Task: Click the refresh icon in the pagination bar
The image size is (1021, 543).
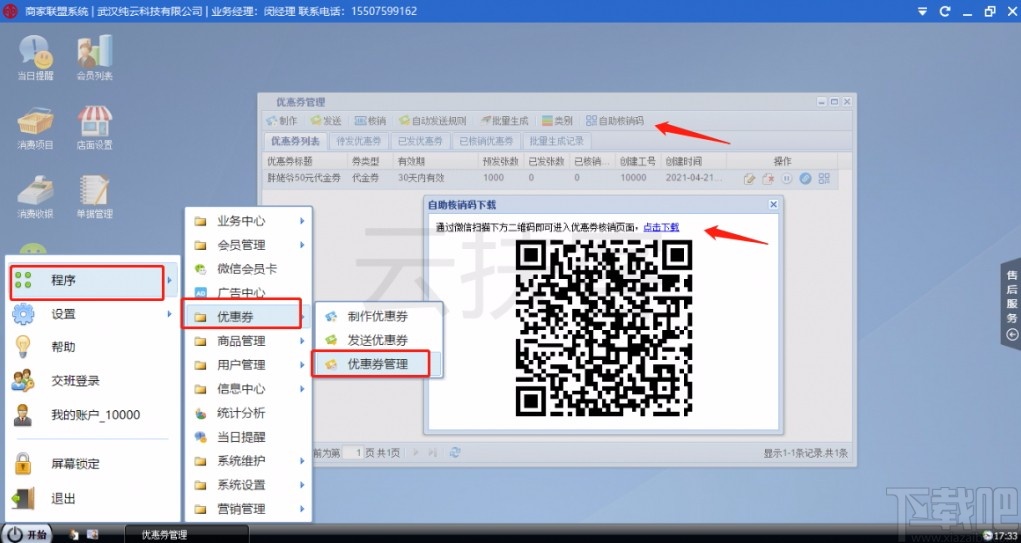Action: point(455,452)
